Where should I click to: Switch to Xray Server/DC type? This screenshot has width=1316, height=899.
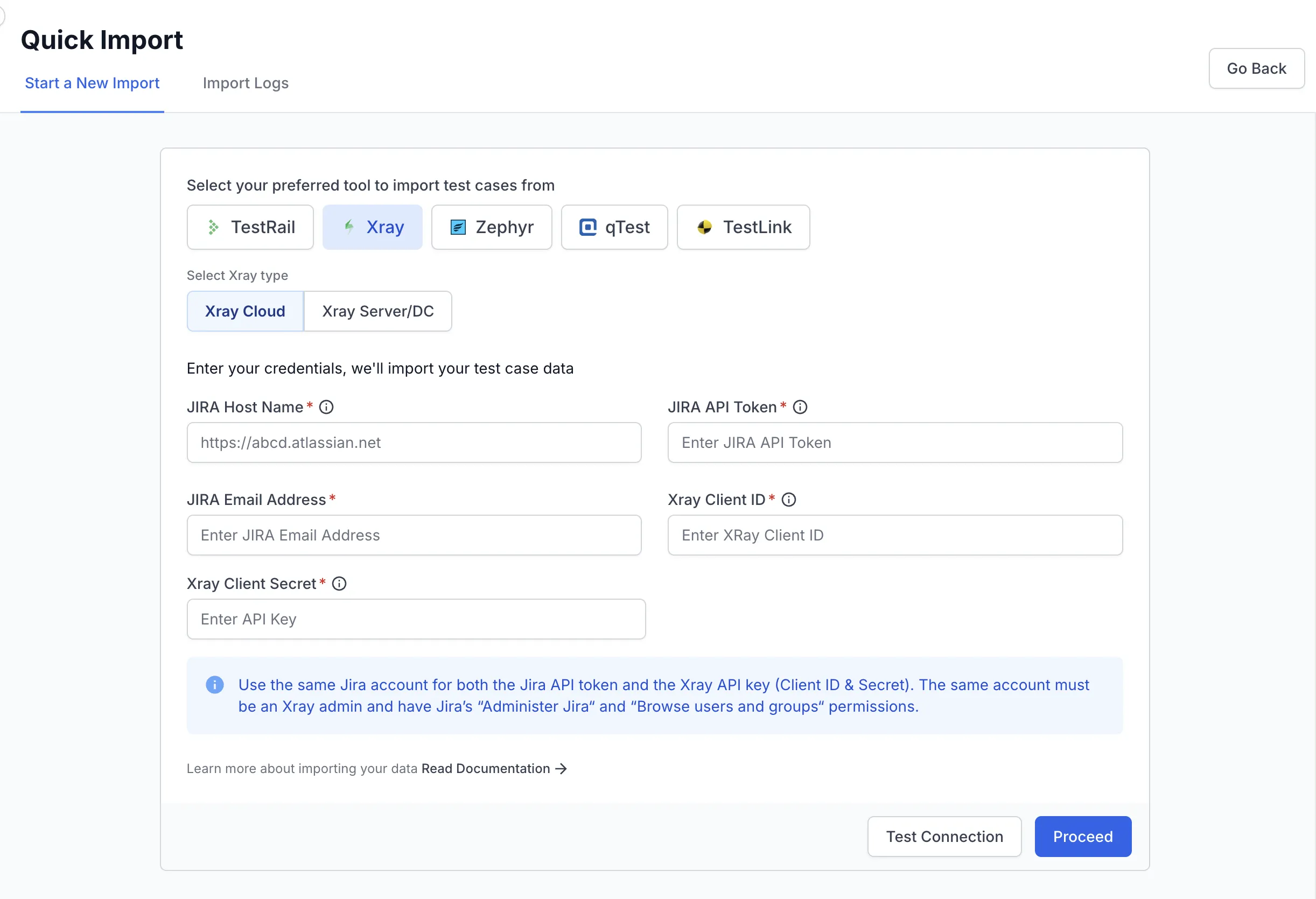pos(377,311)
